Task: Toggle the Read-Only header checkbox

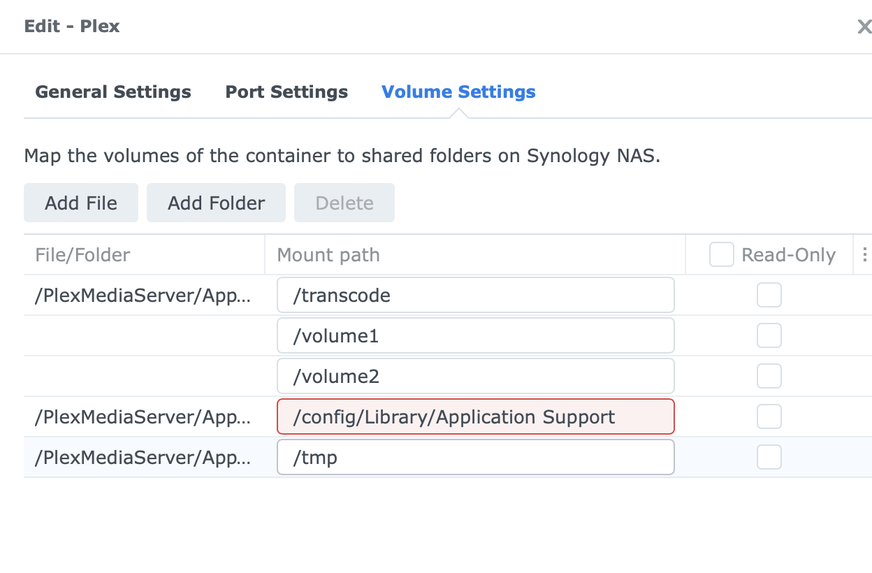Action: [721, 255]
